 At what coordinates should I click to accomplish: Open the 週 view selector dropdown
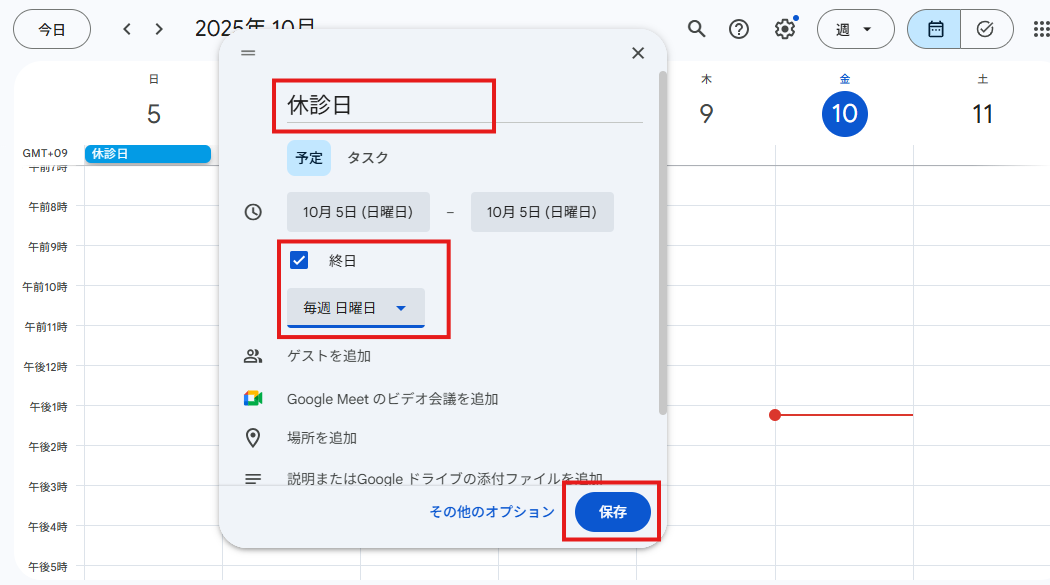pyautogui.click(x=853, y=29)
